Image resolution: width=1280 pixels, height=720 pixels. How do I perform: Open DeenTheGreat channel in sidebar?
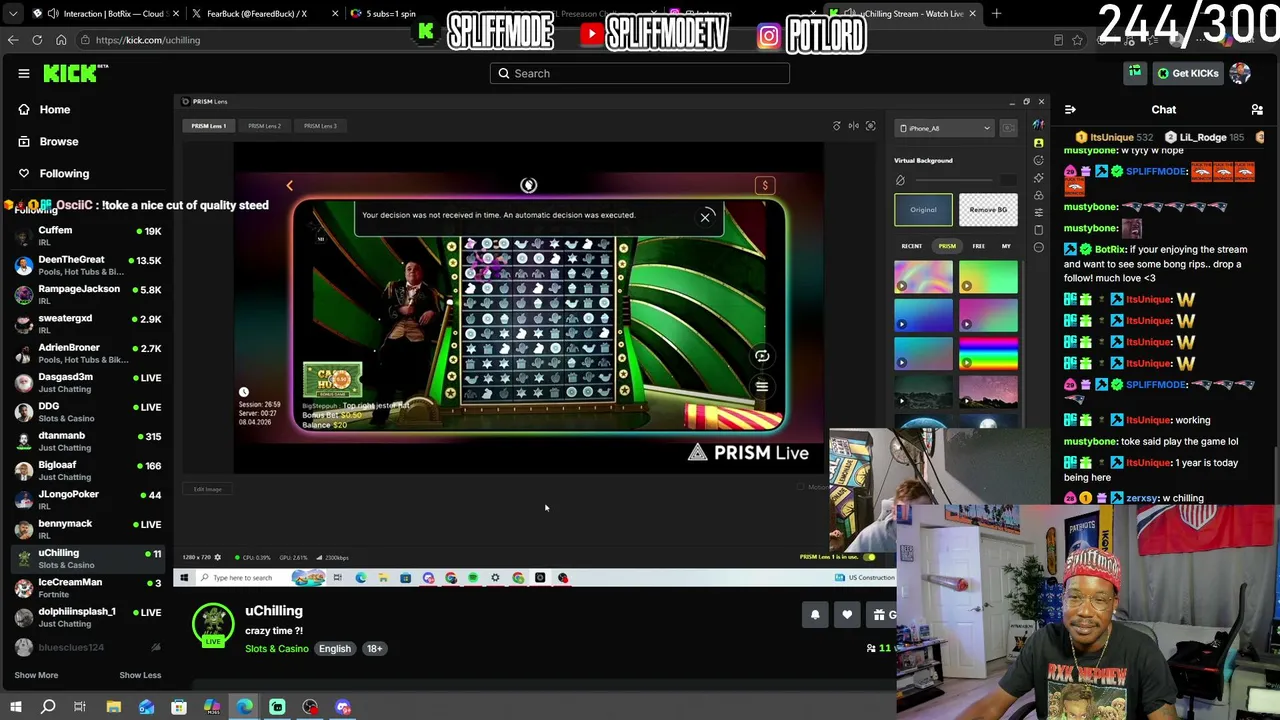pyautogui.click(x=87, y=265)
